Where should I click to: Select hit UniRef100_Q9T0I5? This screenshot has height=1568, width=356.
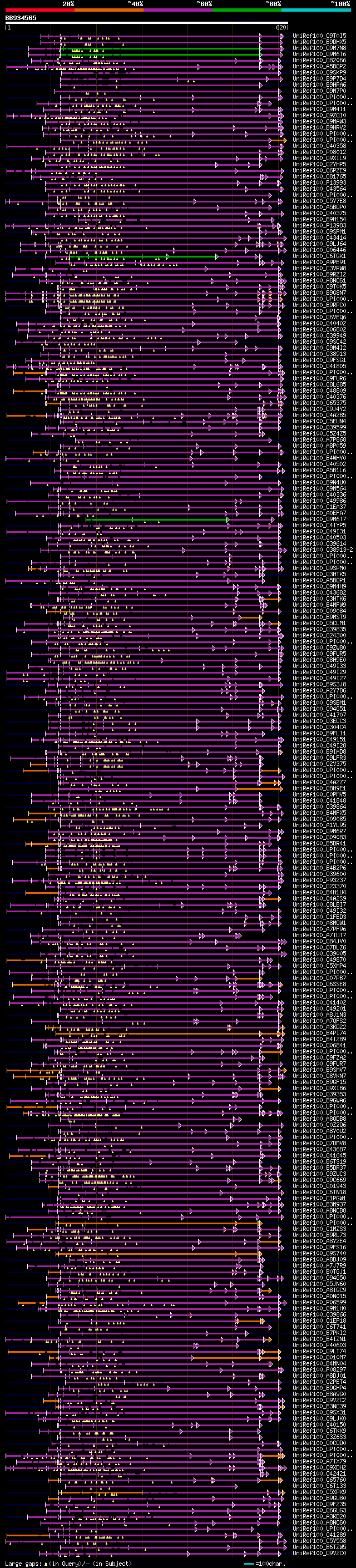pyautogui.click(x=319, y=36)
